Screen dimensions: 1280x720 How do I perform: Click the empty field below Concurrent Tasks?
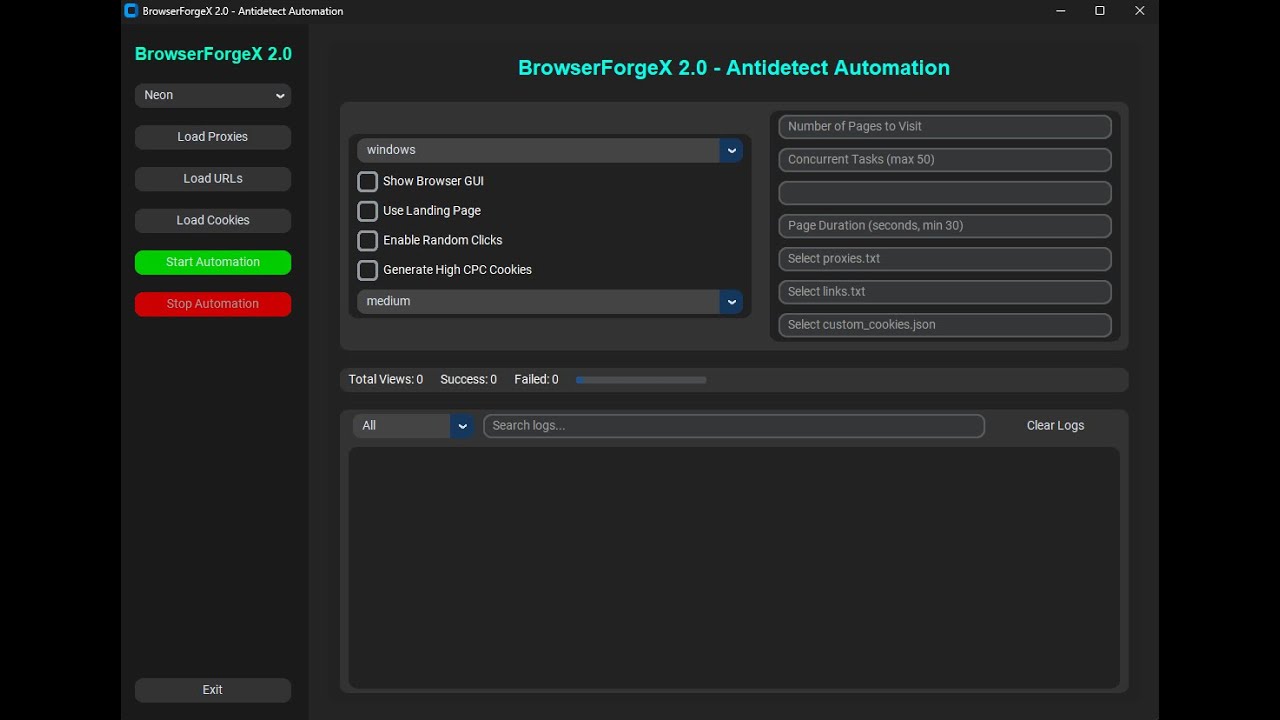coord(945,193)
